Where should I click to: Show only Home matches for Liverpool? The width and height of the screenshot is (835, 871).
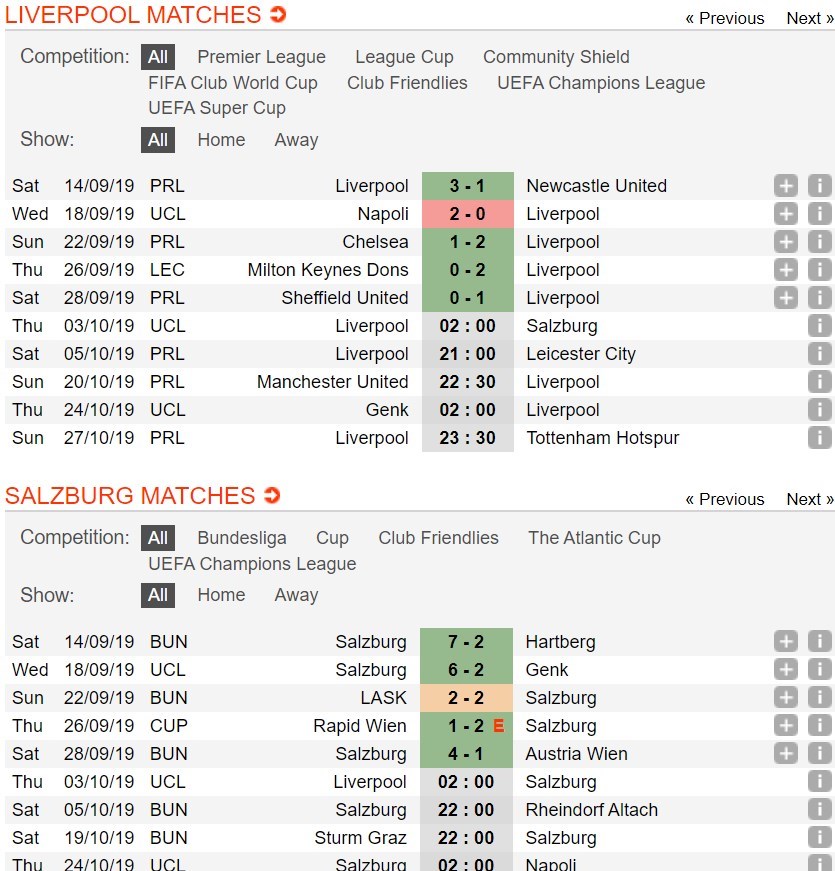click(x=221, y=139)
